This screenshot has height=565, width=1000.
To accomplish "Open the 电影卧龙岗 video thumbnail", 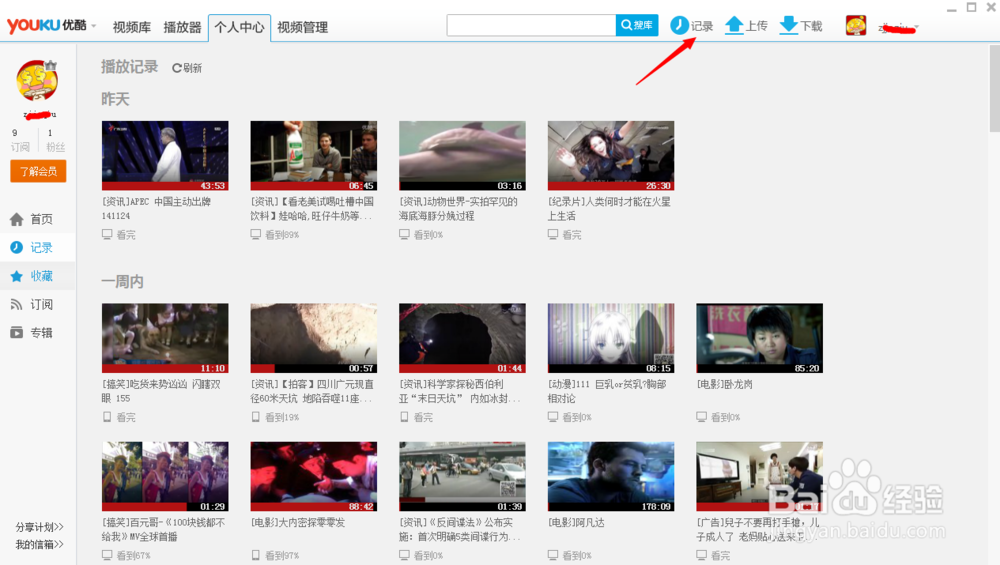I will pos(760,338).
